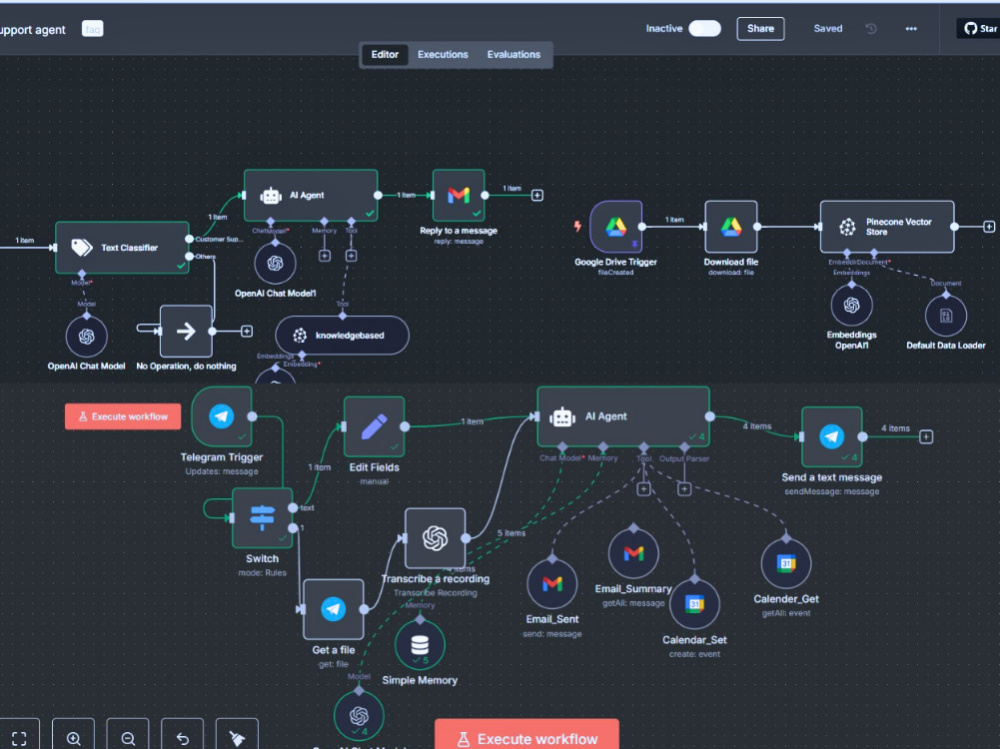Image resolution: width=1000 pixels, height=749 pixels.
Task: Select the Embeddings OpenAI1 node
Action: coord(851,306)
